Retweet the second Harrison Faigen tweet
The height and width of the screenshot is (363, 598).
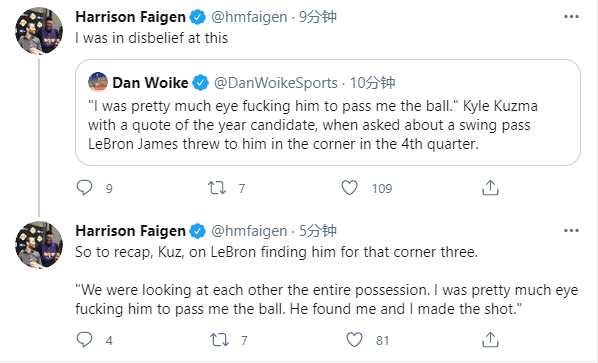coord(219,340)
